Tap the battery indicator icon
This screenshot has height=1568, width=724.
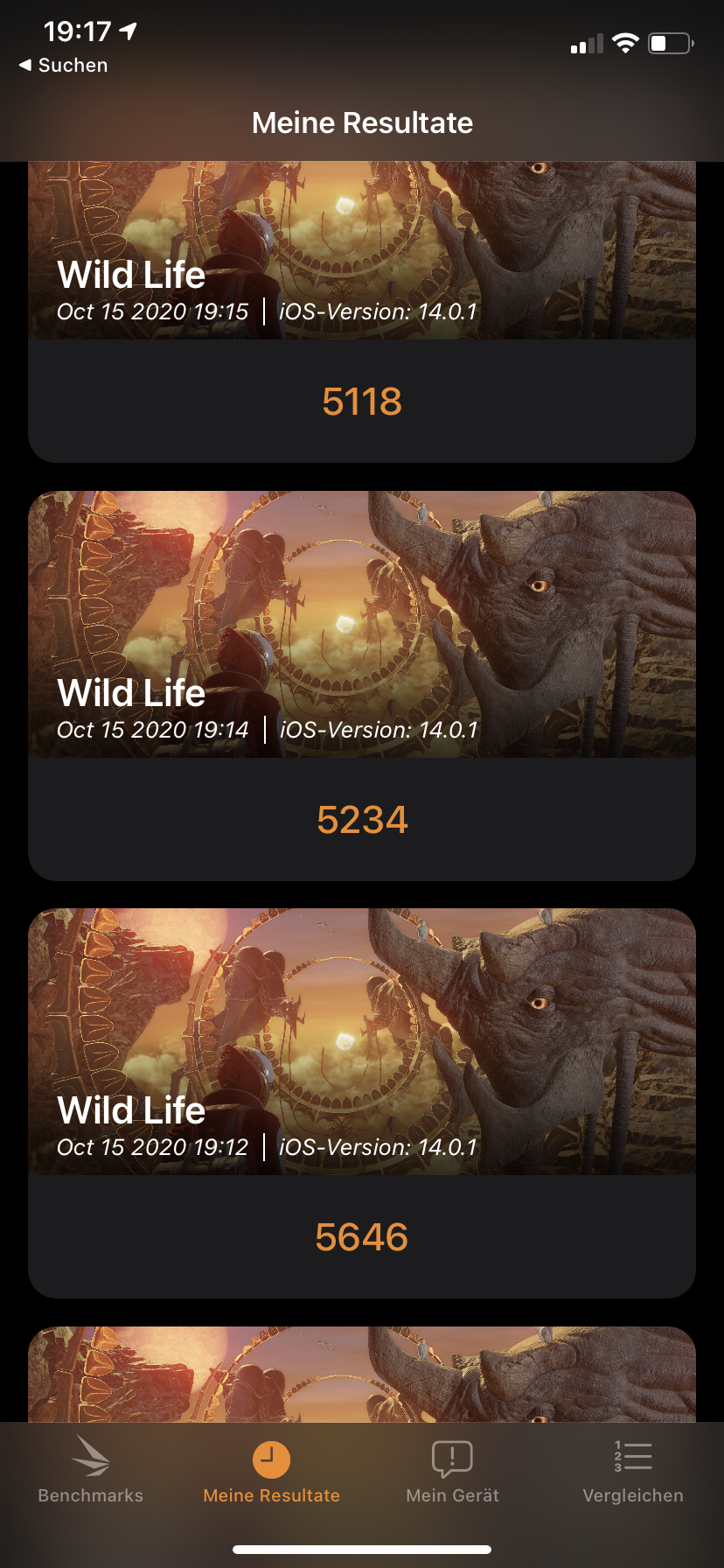click(671, 43)
